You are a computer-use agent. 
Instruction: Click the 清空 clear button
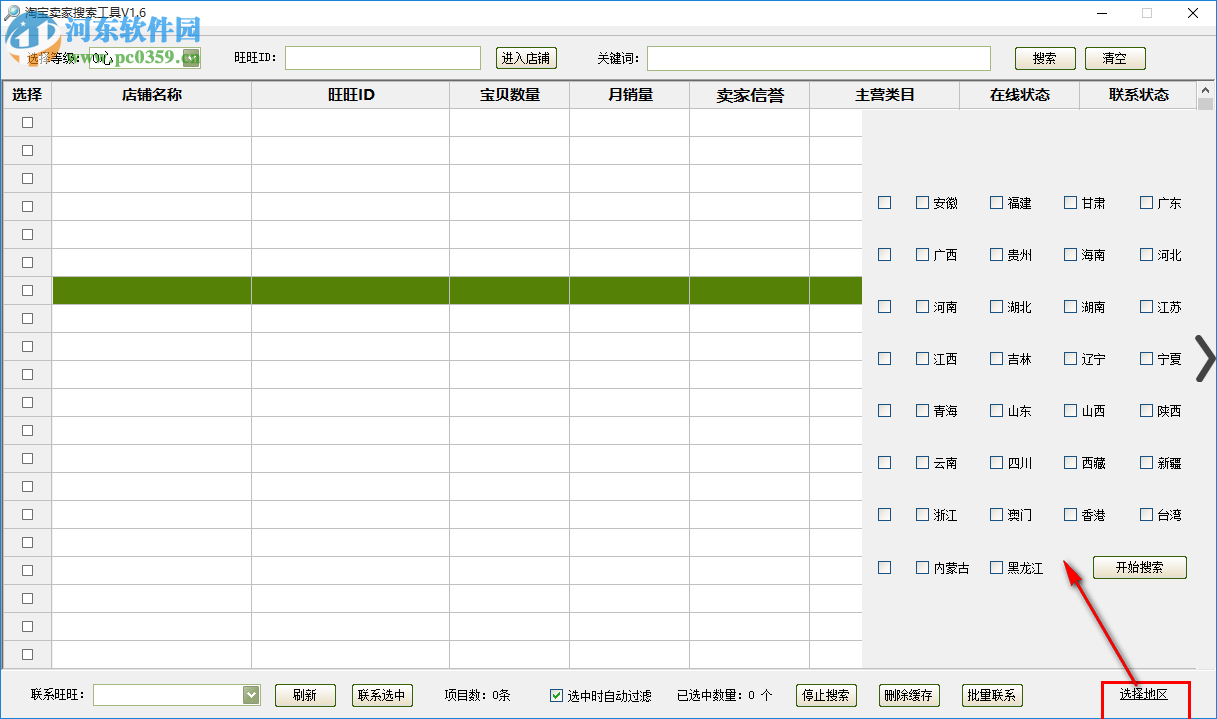(1114, 58)
